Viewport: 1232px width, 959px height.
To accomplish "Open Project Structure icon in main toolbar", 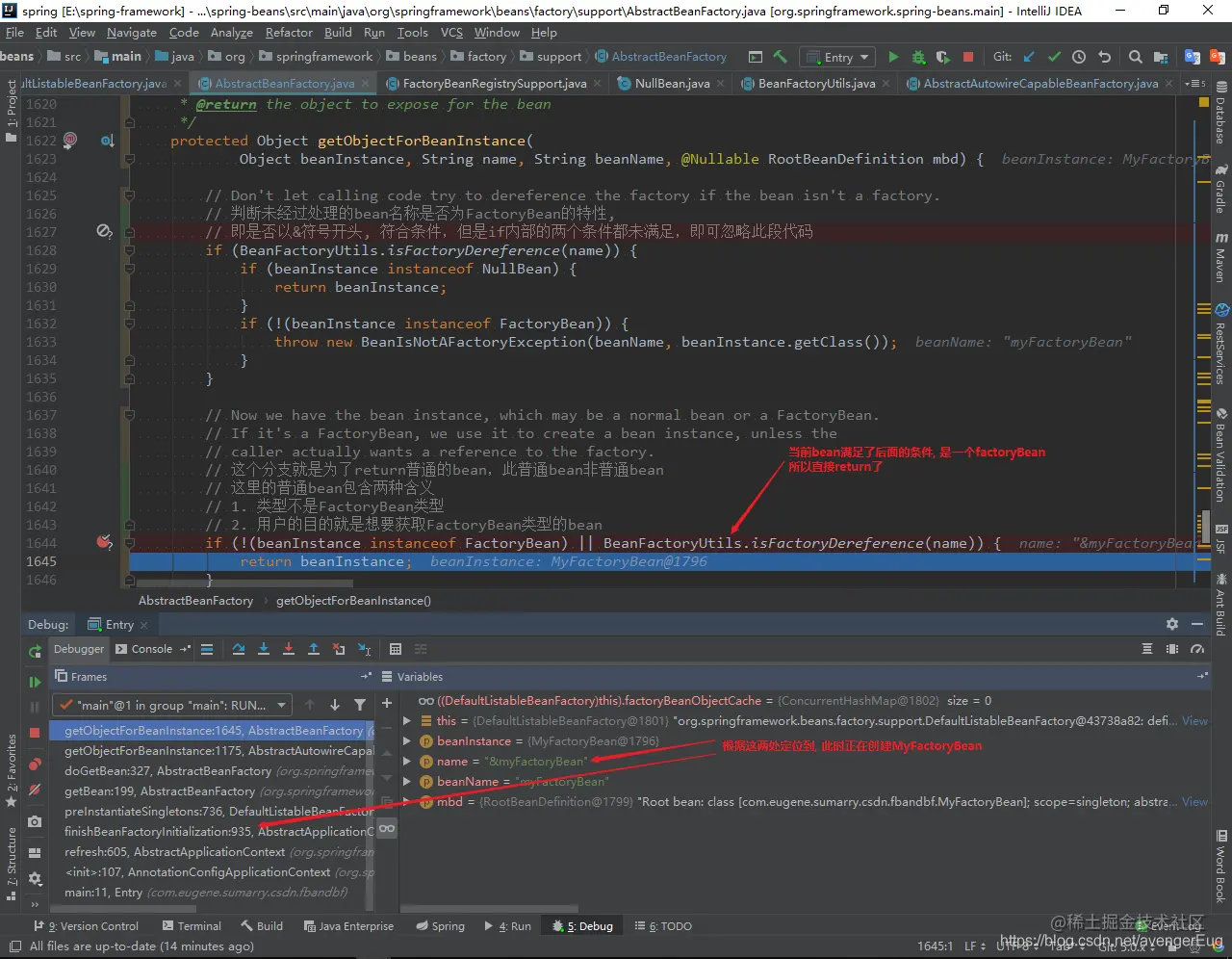I will pyautogui.click(x=1161, y=57).
